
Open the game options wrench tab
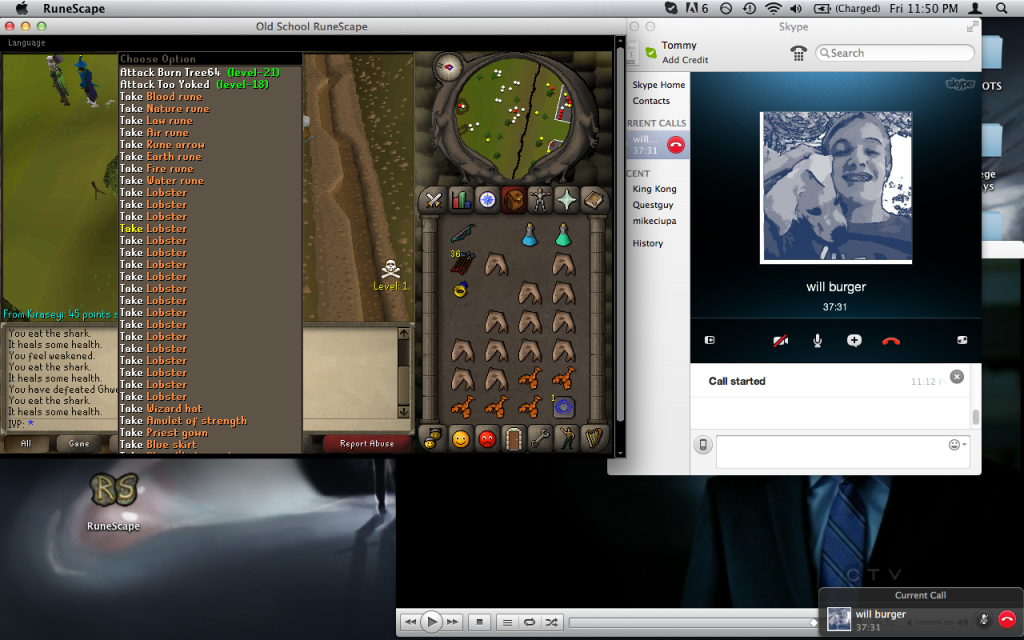tap(541, 438)
